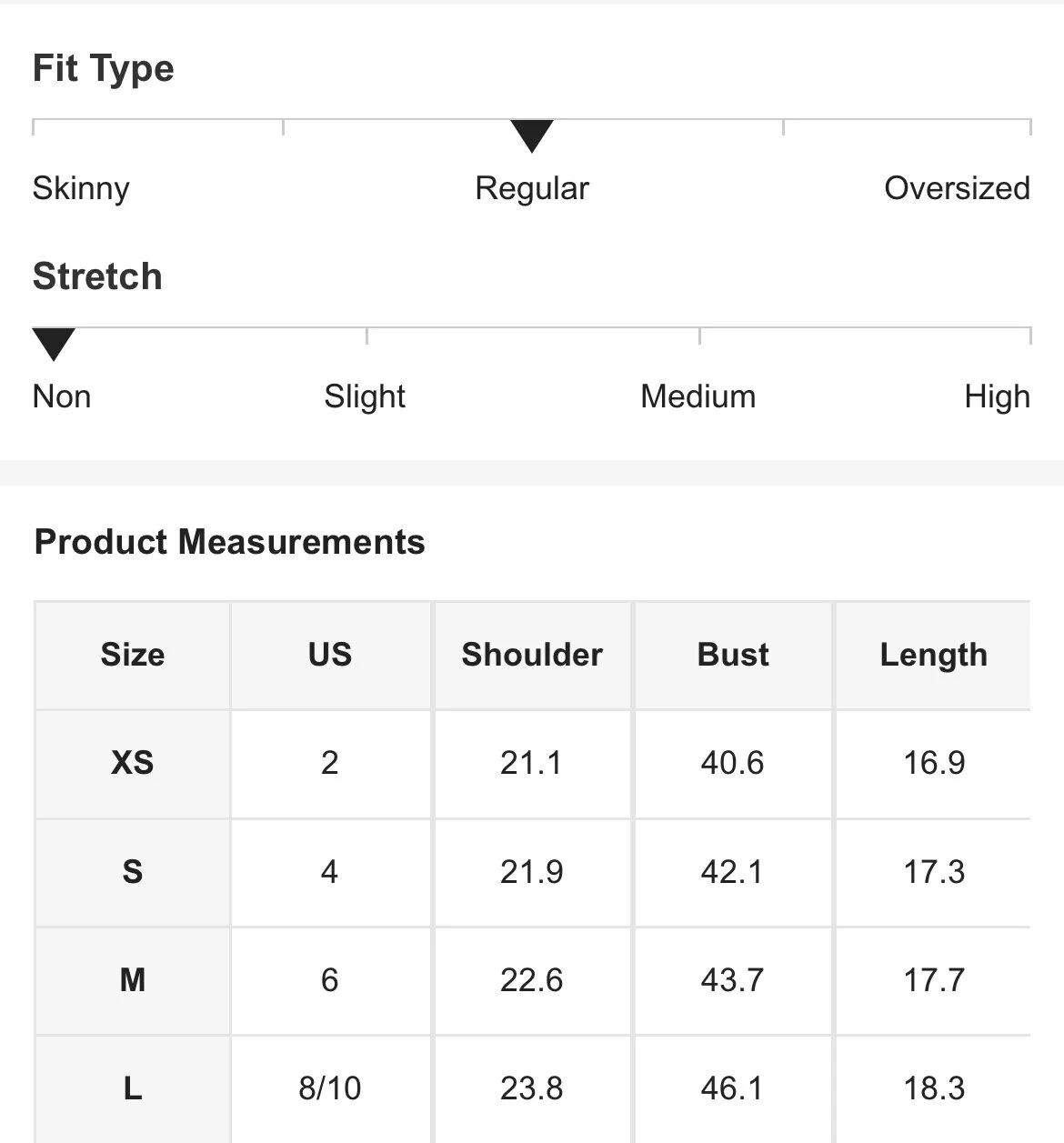Click the Fit Type triangle marker at Regular

click(x=532, y=136)
